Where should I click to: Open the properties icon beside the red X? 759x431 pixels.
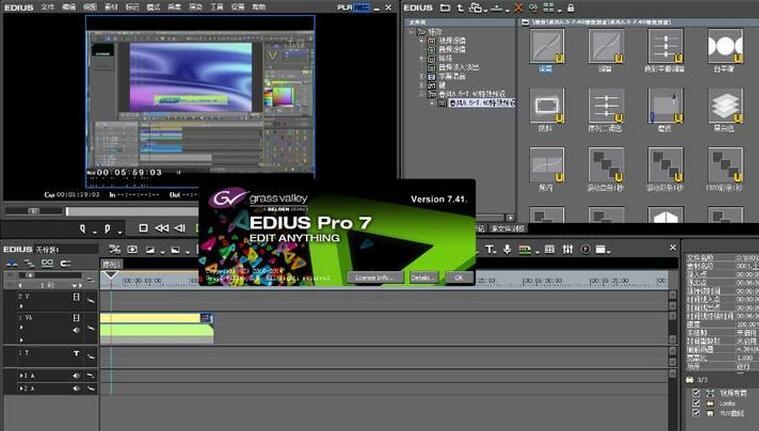click(533, 8)
